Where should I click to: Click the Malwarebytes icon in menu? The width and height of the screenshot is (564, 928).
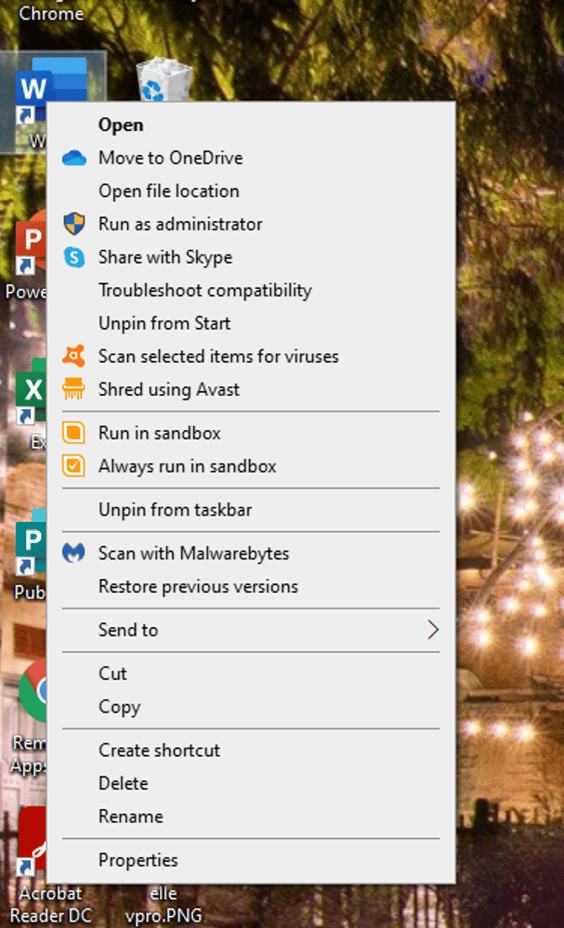pyautogui.click(x=74, y=553)
